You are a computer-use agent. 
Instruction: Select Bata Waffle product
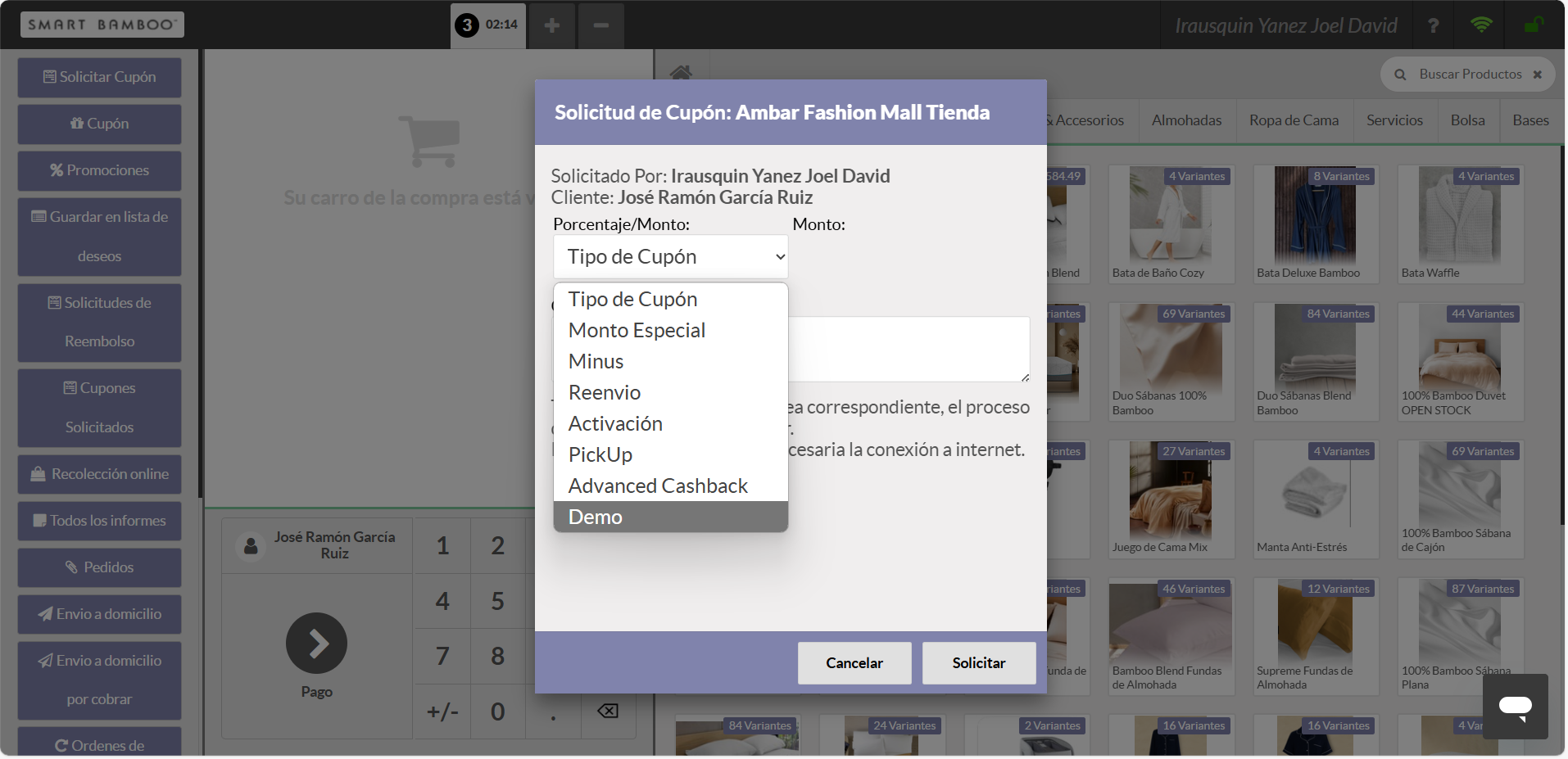1460,224
